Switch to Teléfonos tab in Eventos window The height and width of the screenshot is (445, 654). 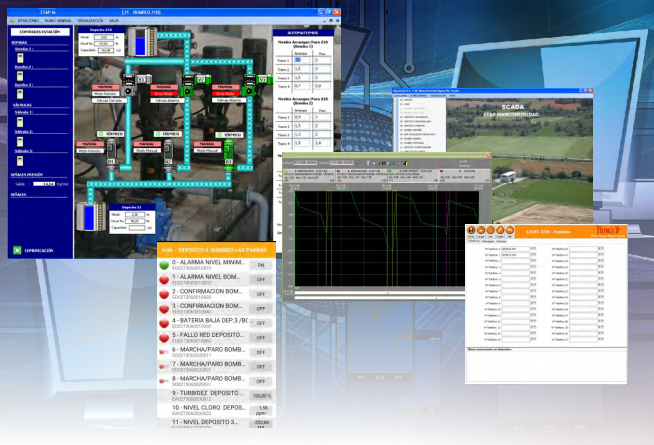473,241
